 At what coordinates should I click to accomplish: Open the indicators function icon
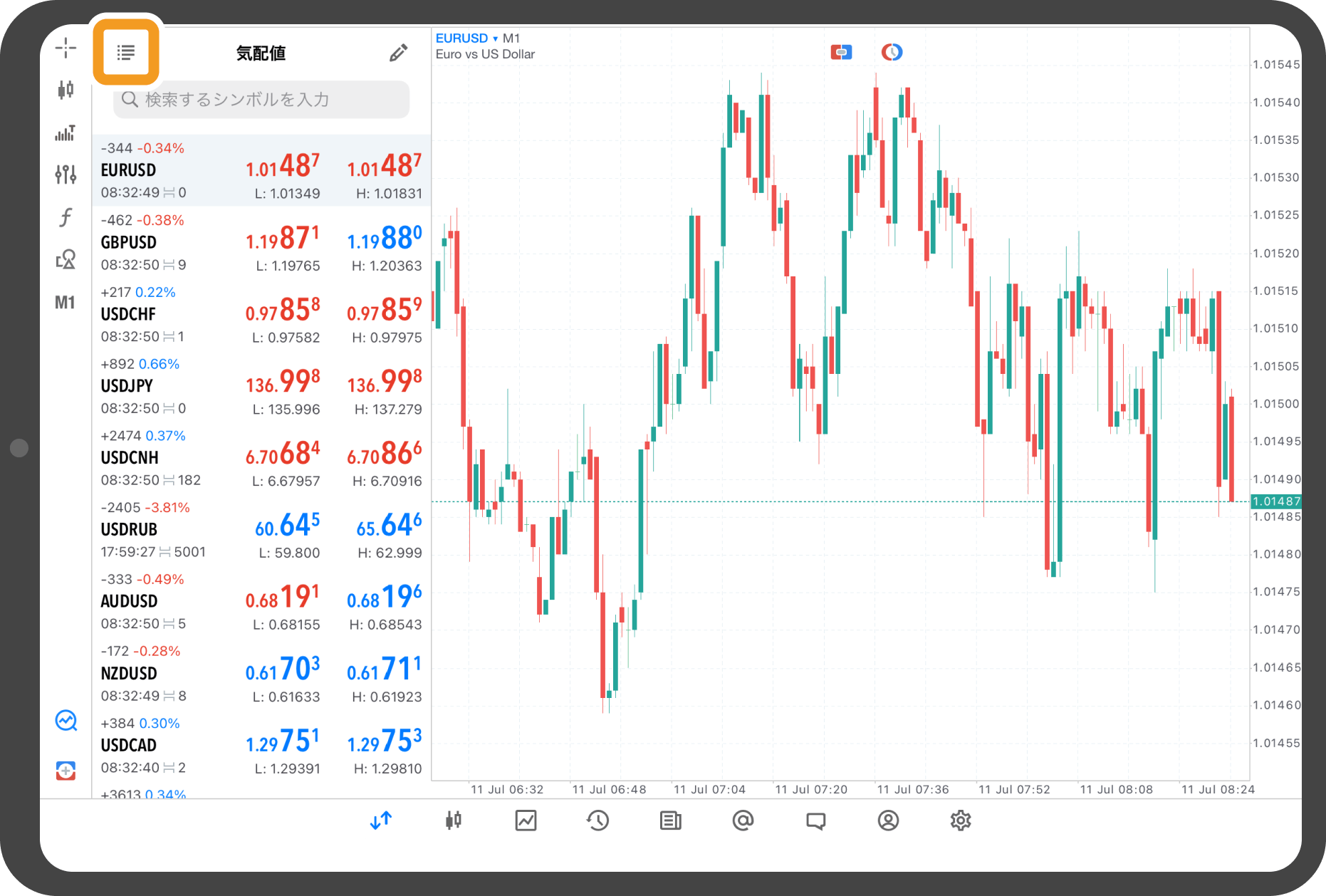coord(66,217)
